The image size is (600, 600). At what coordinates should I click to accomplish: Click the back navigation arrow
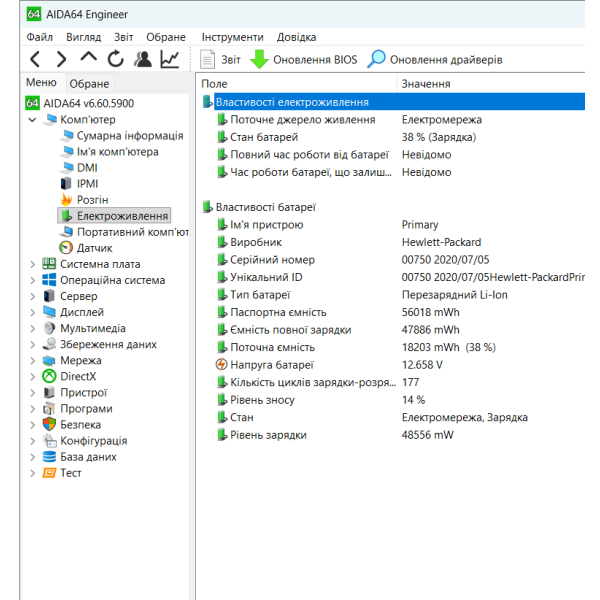coord(35,59)
